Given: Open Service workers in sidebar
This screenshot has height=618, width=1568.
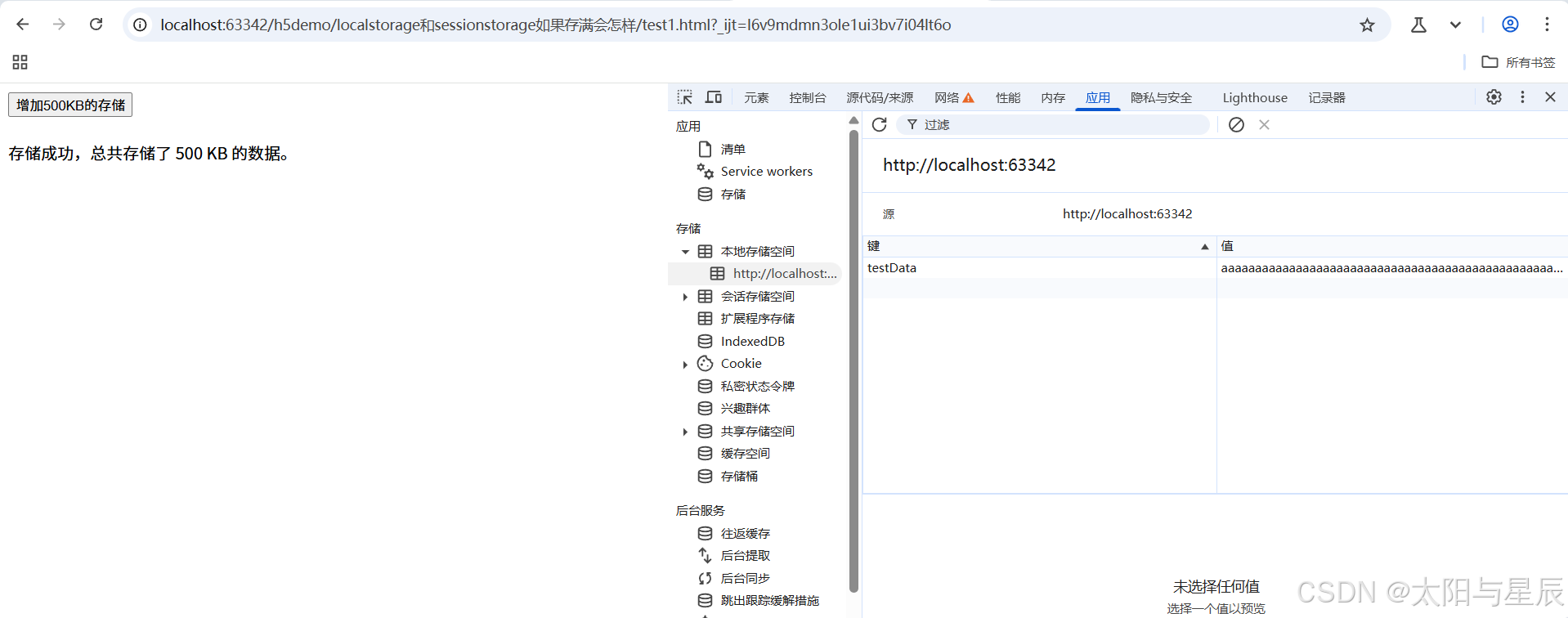Looking at the screenshot, I should (x=766, y=172).
